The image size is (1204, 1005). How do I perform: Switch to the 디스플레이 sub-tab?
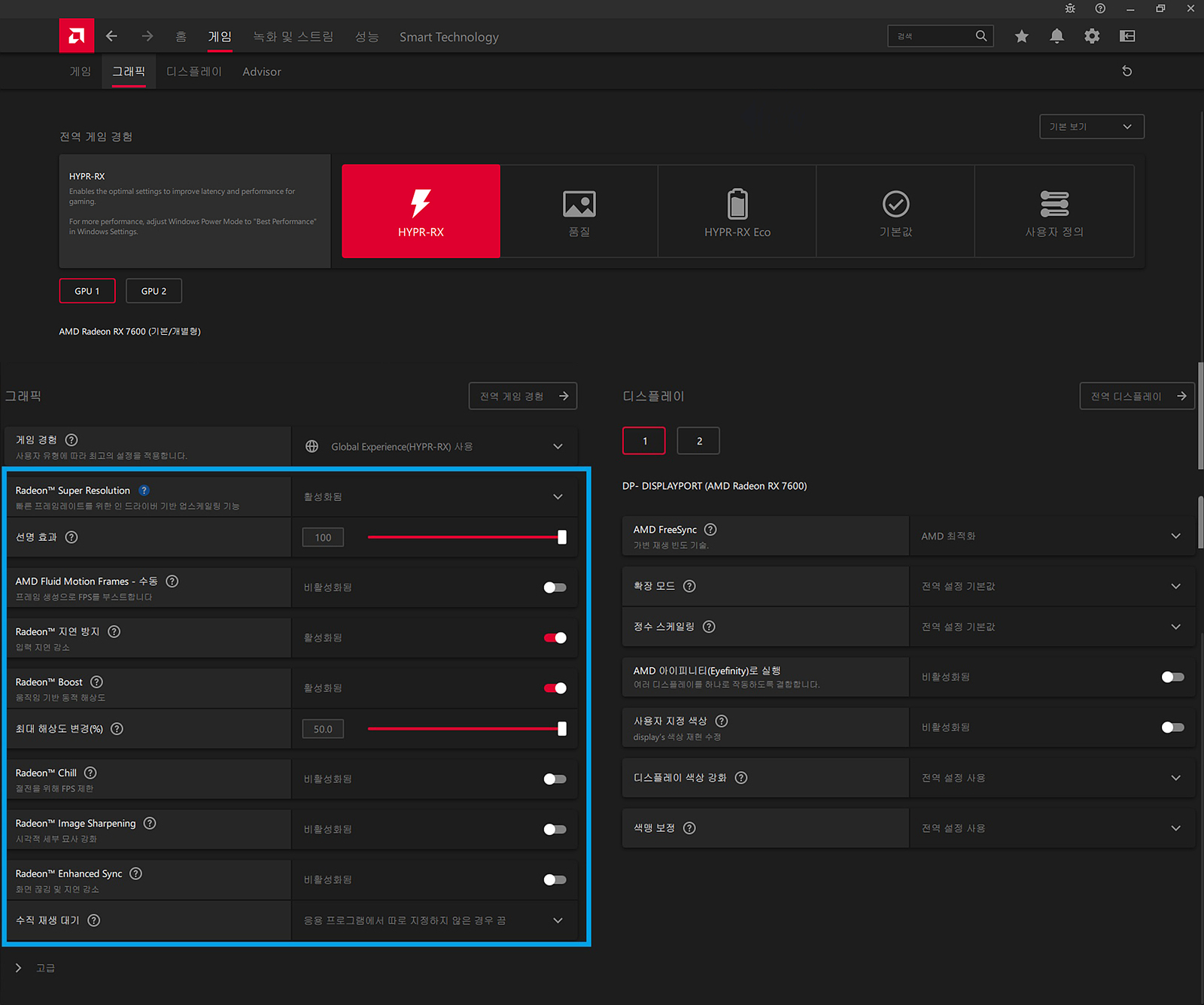click(x=194, y=71)
